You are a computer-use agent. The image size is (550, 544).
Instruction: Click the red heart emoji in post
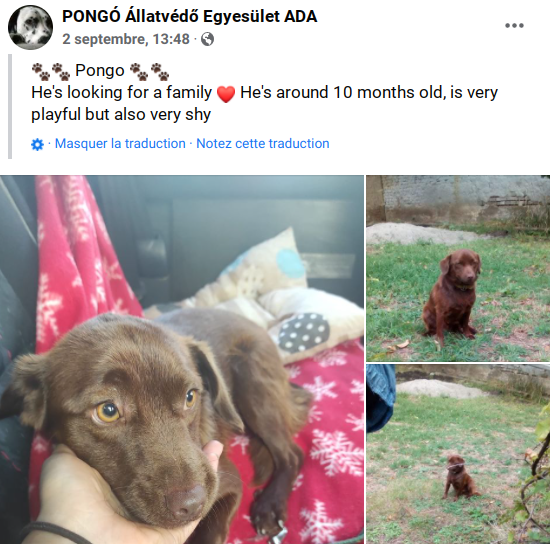226,94
